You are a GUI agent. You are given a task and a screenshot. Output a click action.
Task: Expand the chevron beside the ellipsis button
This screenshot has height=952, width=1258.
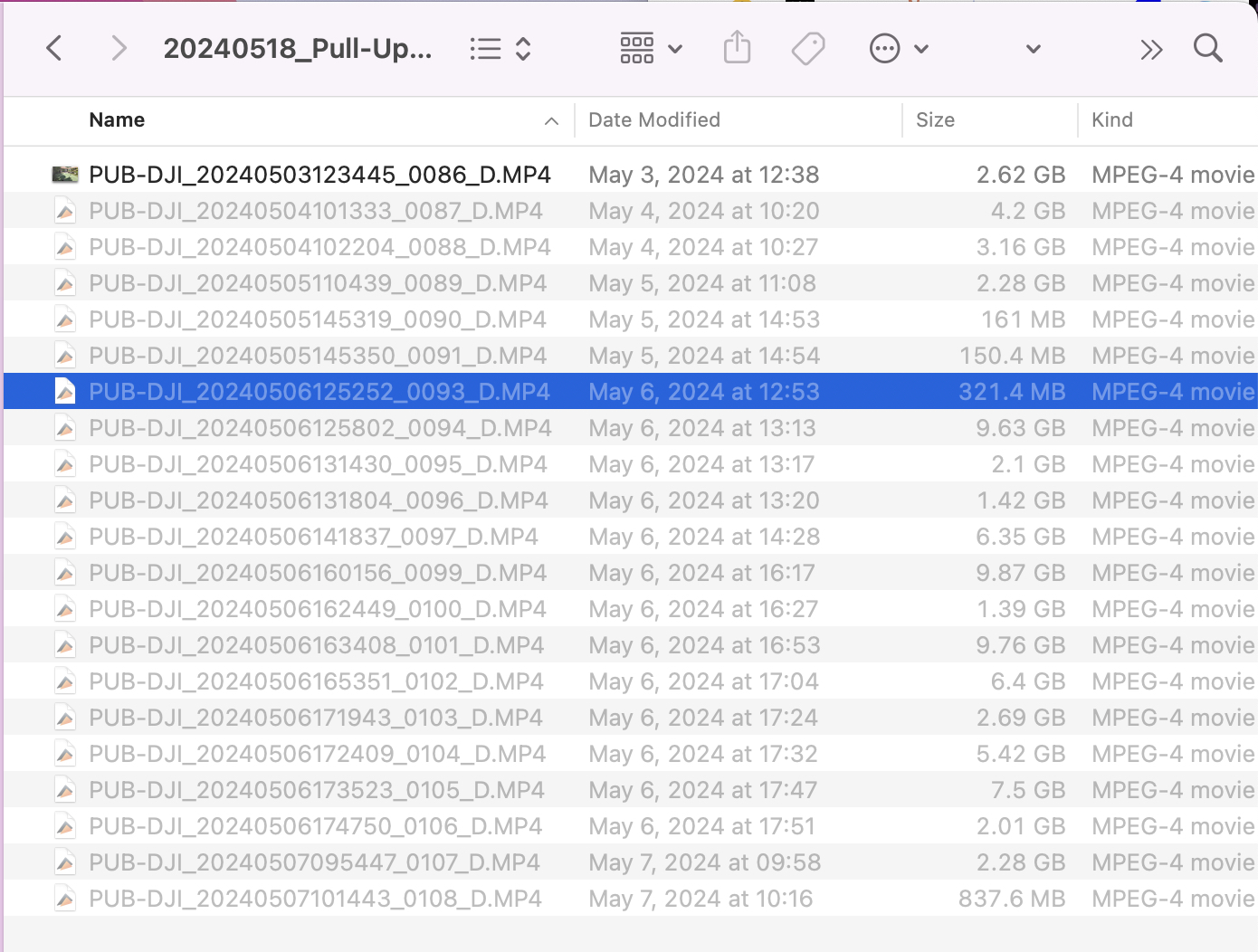point(921,48)
